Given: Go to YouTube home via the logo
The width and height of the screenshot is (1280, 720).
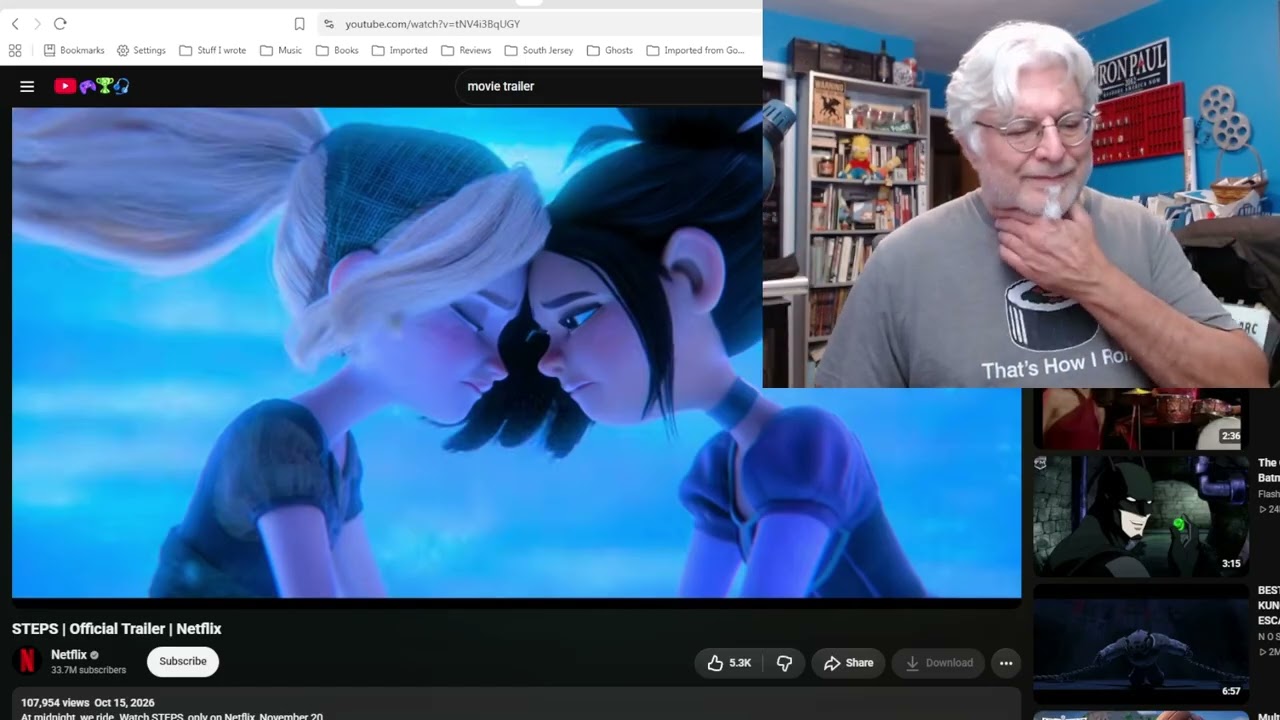Looking at the screenshot, I should (91, 86).
